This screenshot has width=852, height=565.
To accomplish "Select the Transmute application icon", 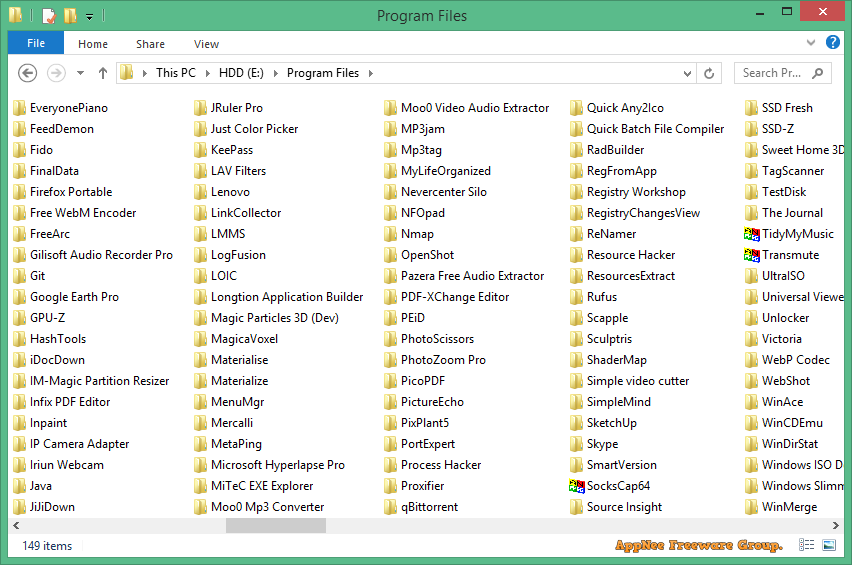I will click(752, 255).
